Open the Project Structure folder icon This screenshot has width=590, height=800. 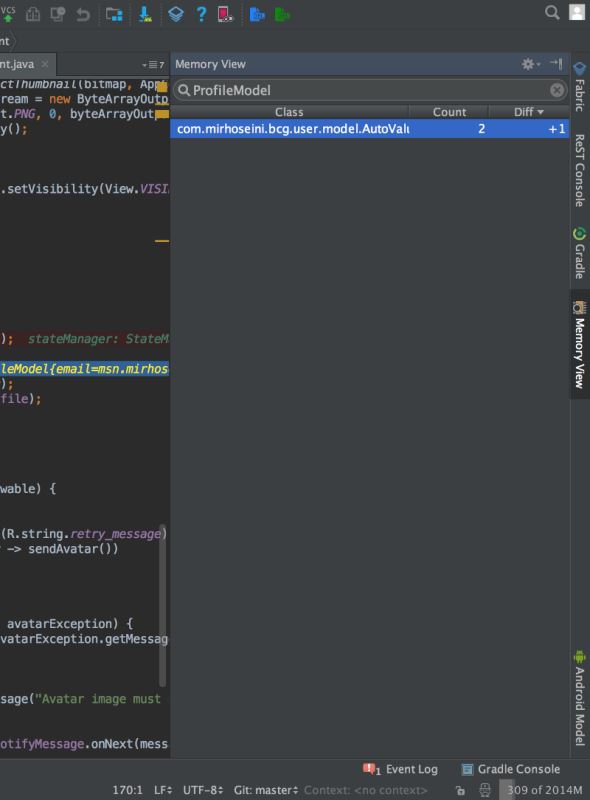114,14
